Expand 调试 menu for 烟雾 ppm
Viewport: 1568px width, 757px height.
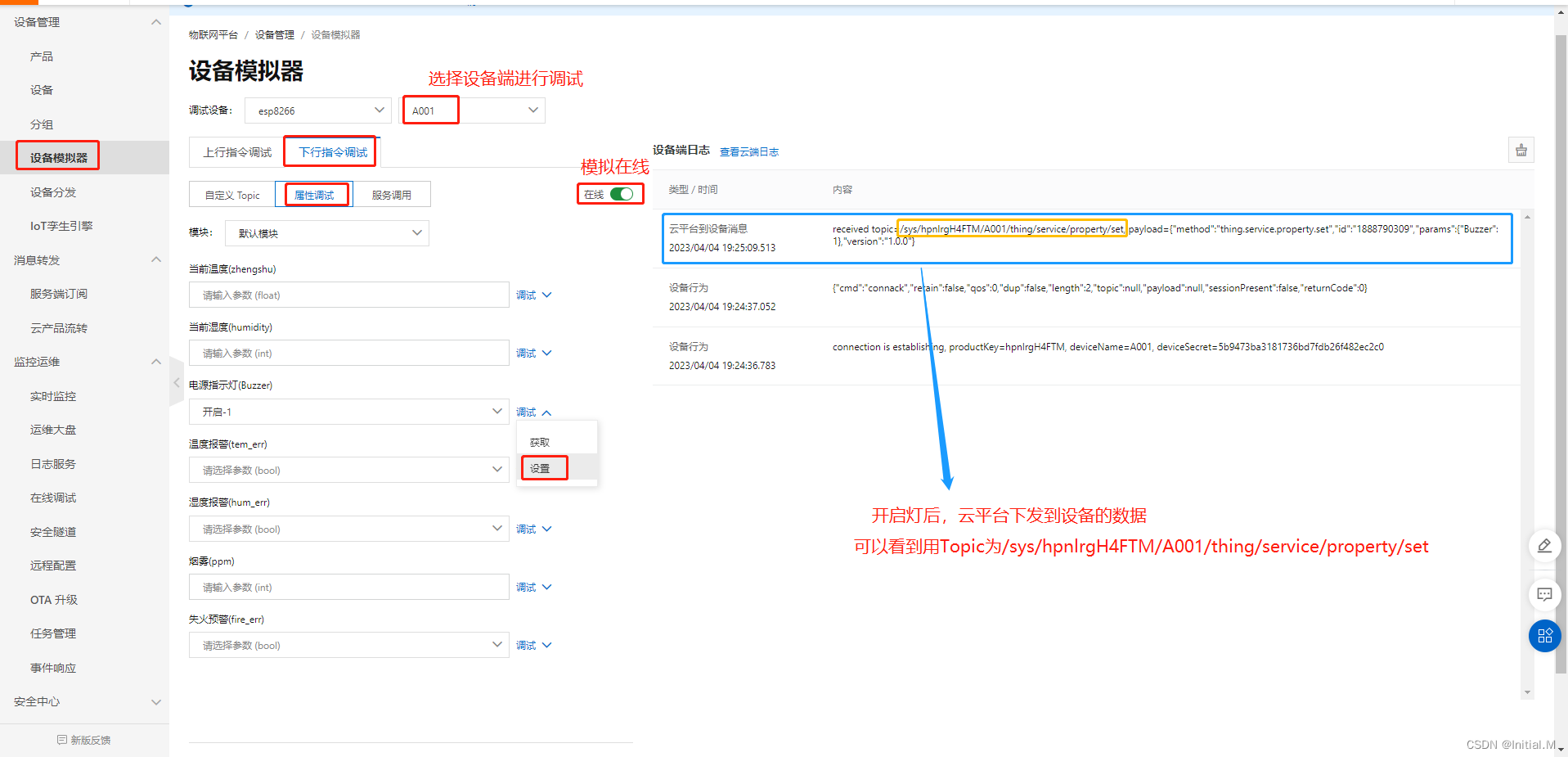coord(534,588)
